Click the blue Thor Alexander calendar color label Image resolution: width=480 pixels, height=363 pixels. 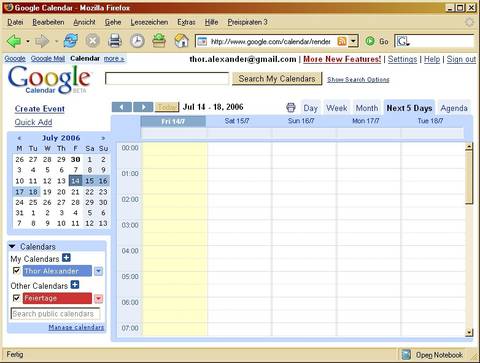[x=57, y=271]
